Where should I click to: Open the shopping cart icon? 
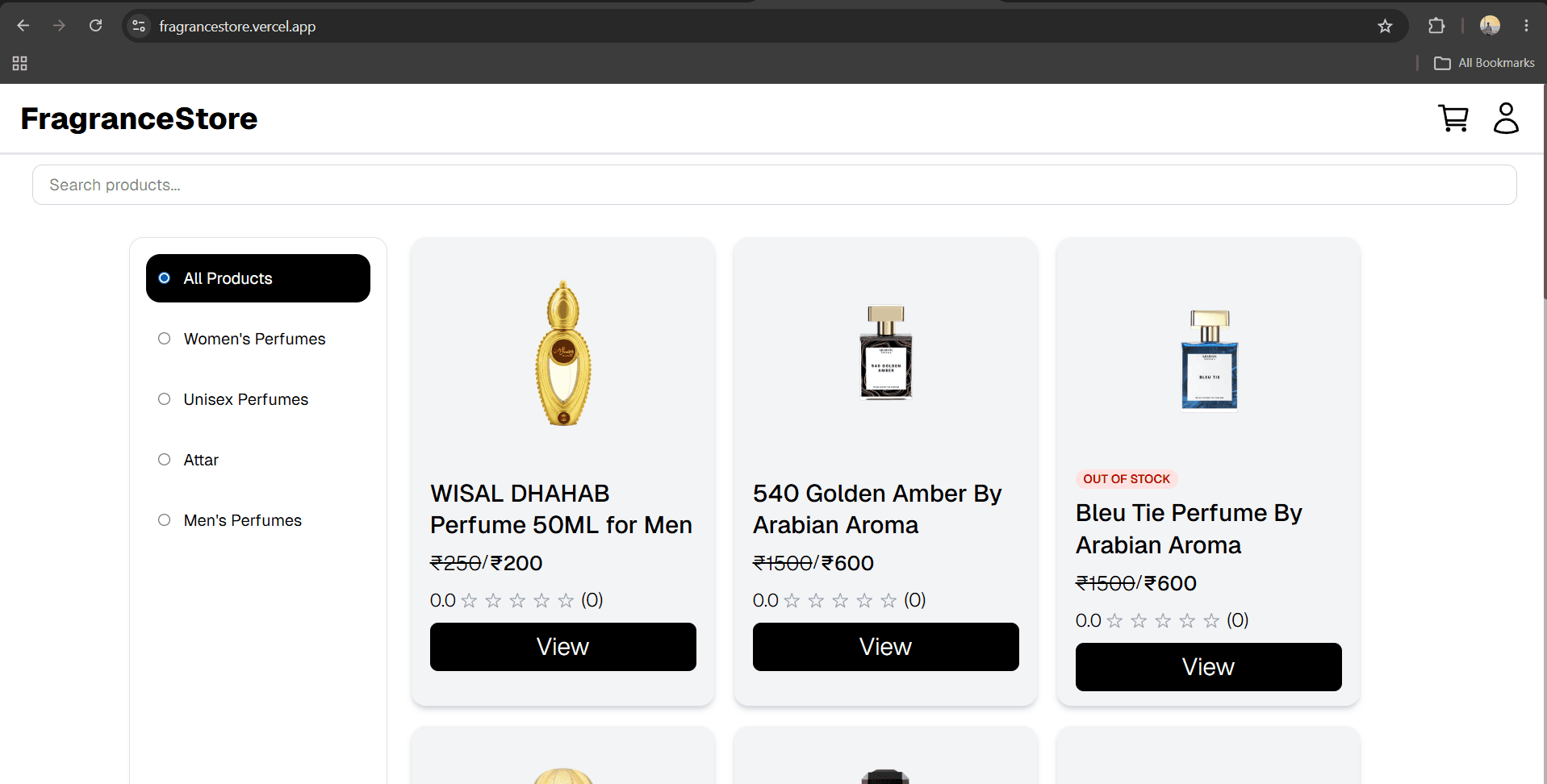pyautogui.click(x=1453, y=119)
